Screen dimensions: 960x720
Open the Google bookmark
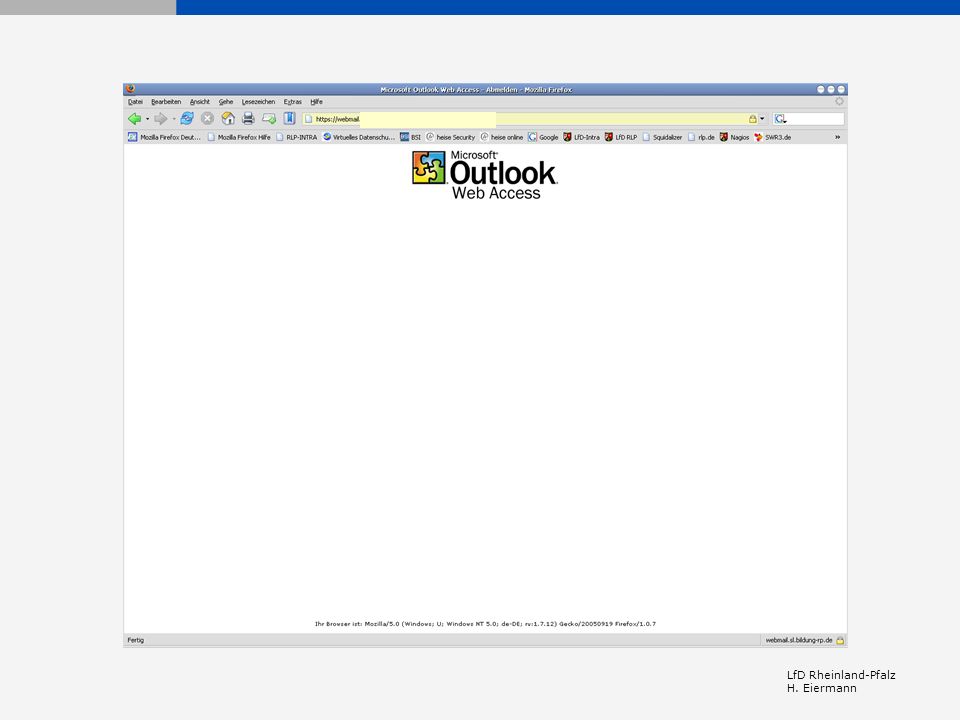click(x=543, y=137)
